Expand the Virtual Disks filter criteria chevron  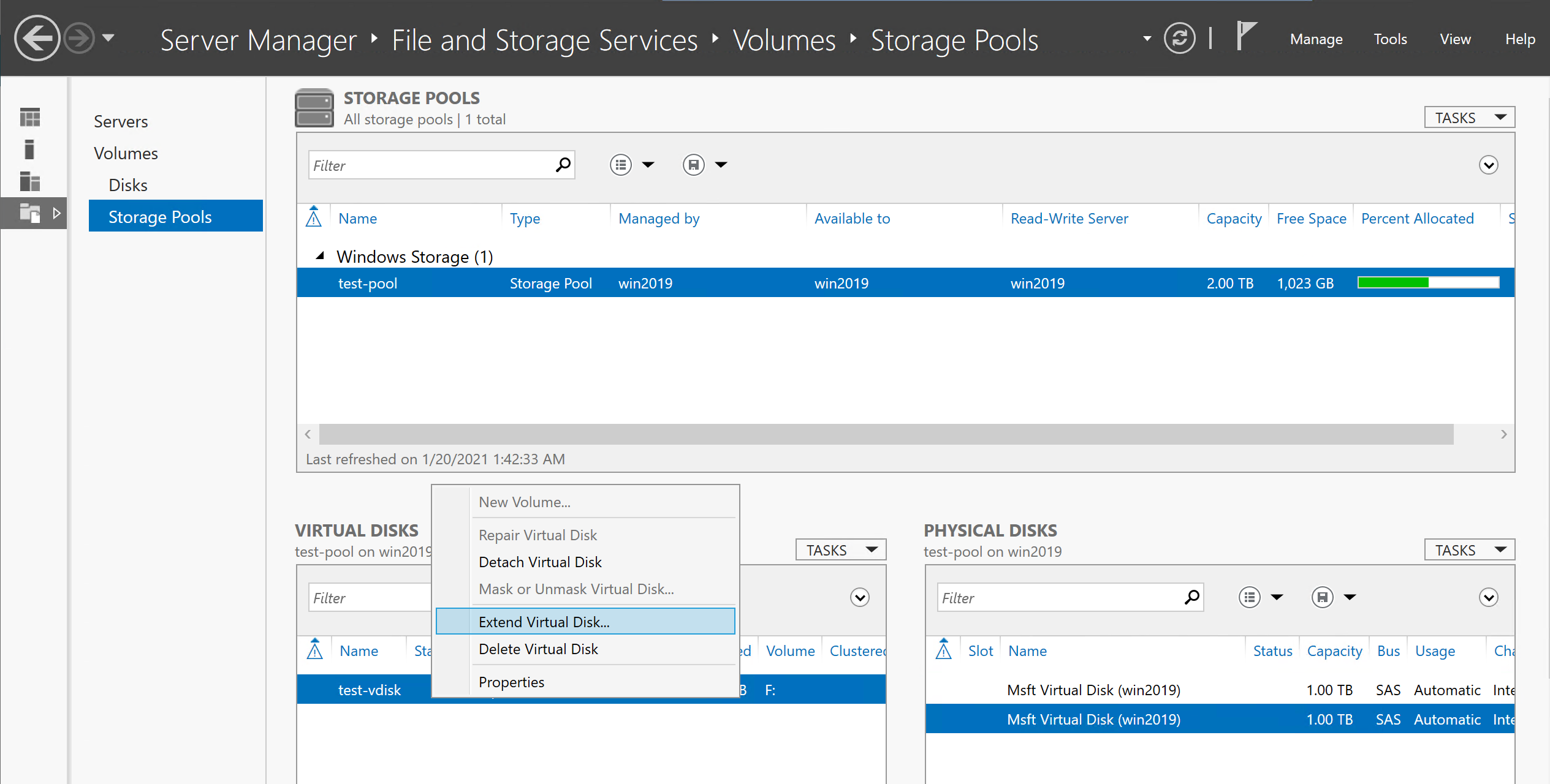(859, 597)
